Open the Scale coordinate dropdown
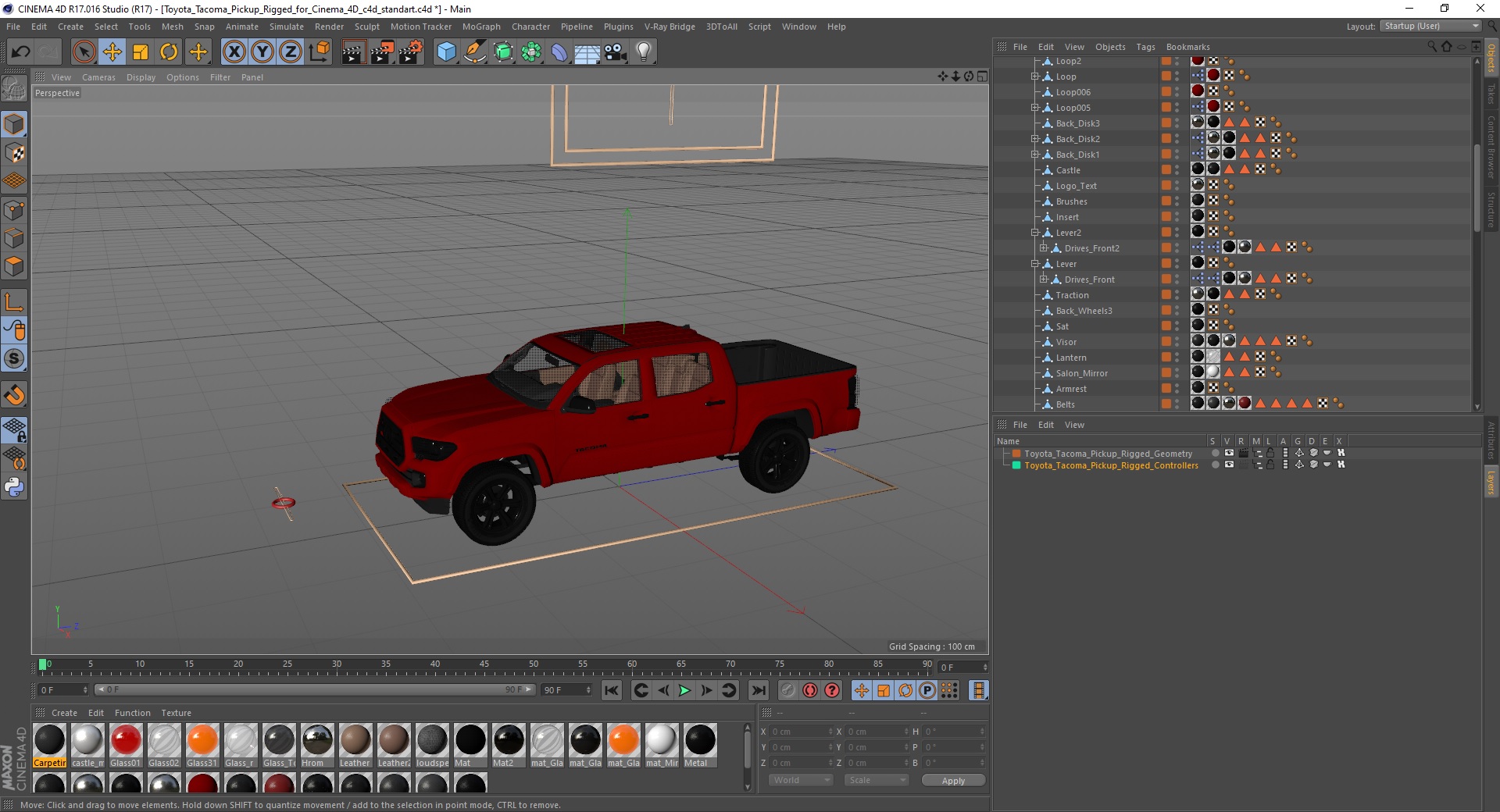The height and width of the screenshot is (812, 1500). (x=877, y=780)
